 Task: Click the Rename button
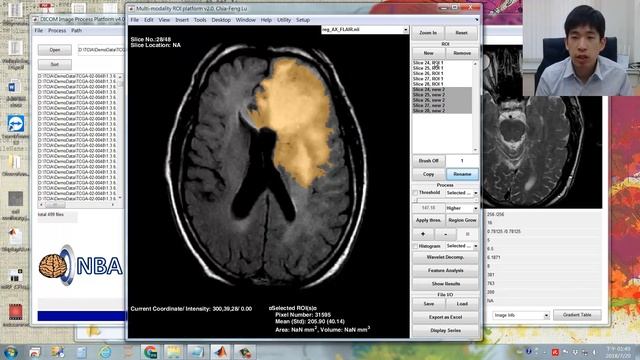(462, 174)
